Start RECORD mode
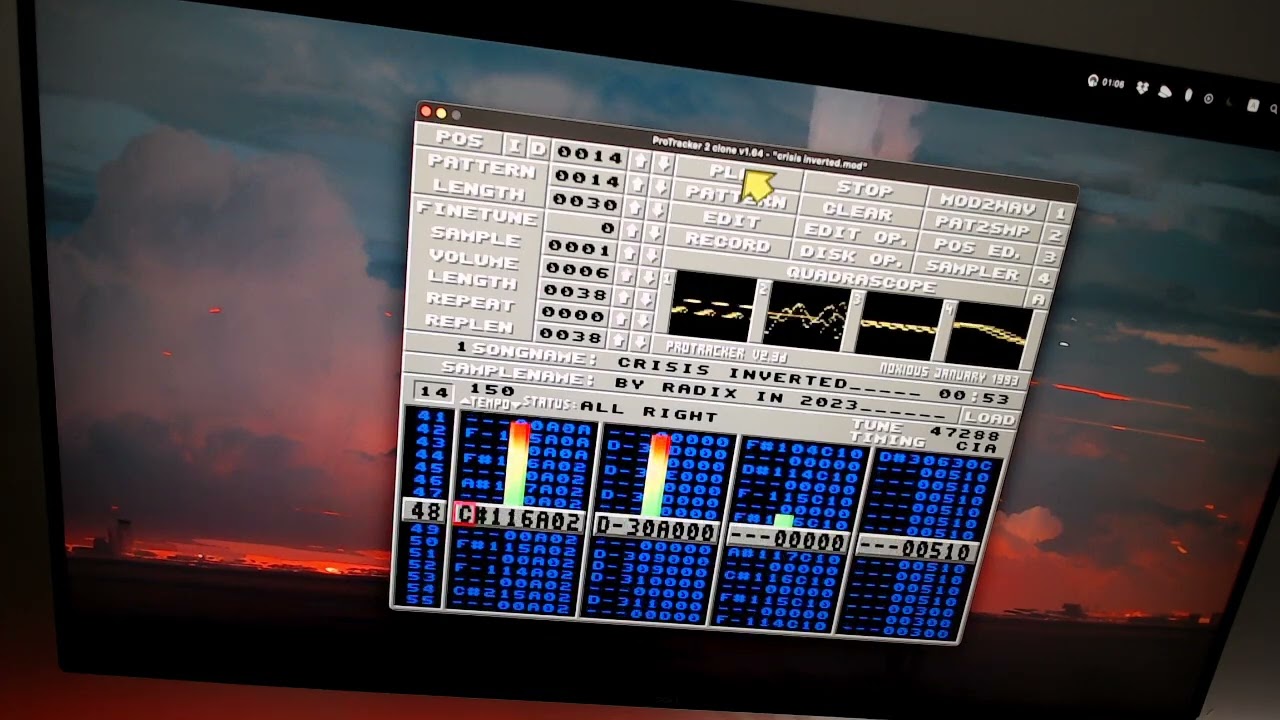1280x720 pixels. [729, 243]
